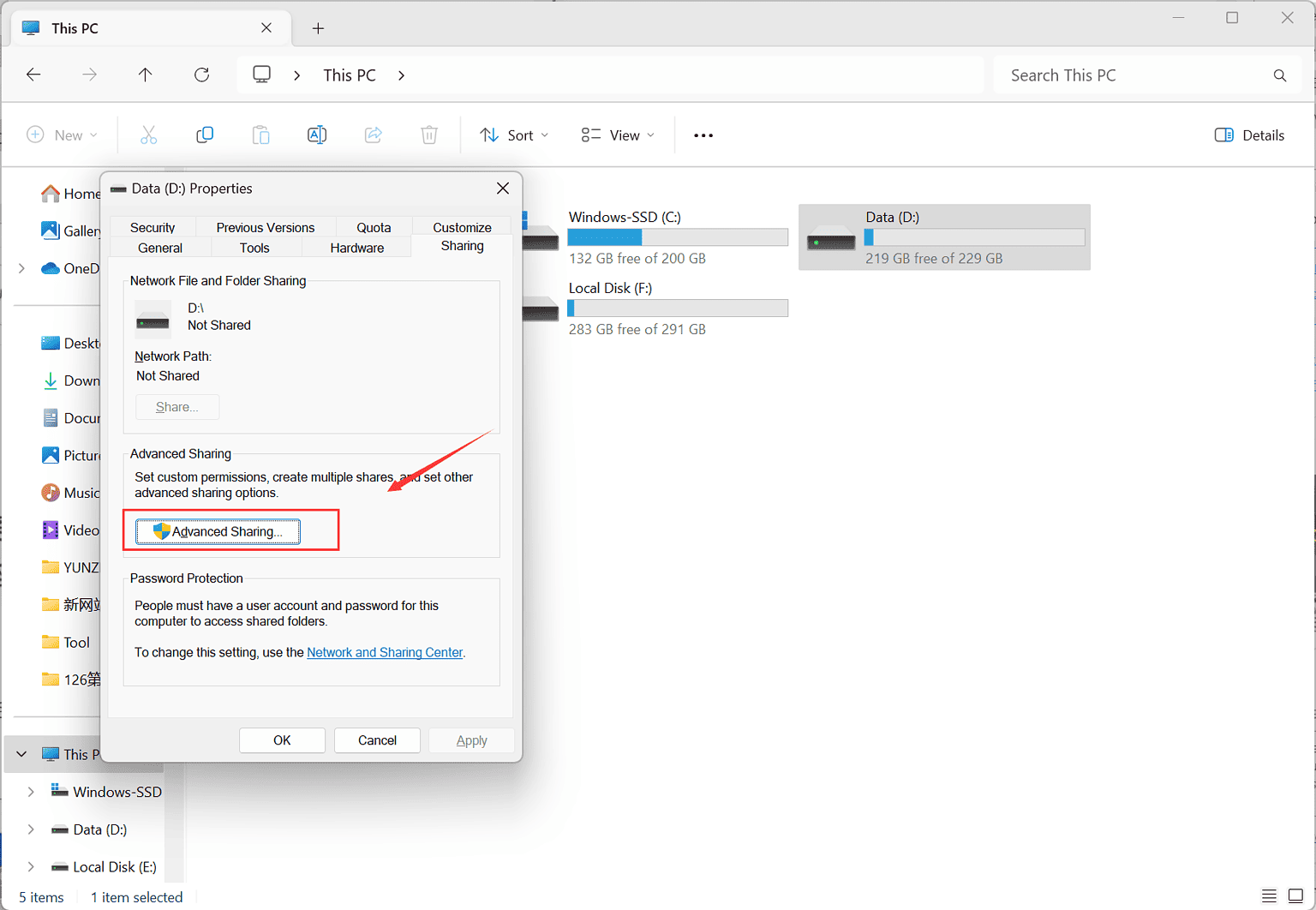Refresh the current view

(x=201, y=75)
